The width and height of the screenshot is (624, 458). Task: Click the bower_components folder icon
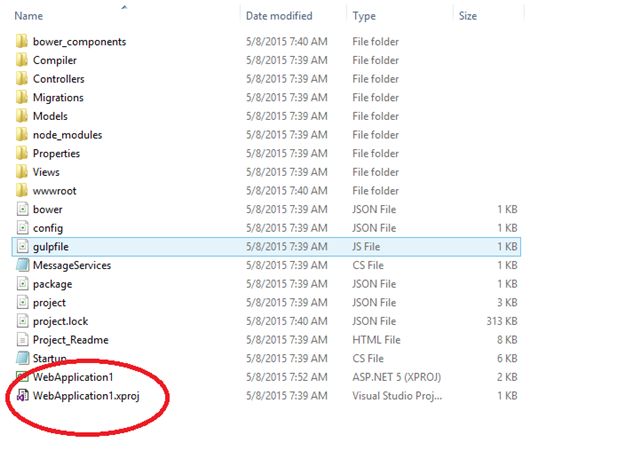(22, 41)
